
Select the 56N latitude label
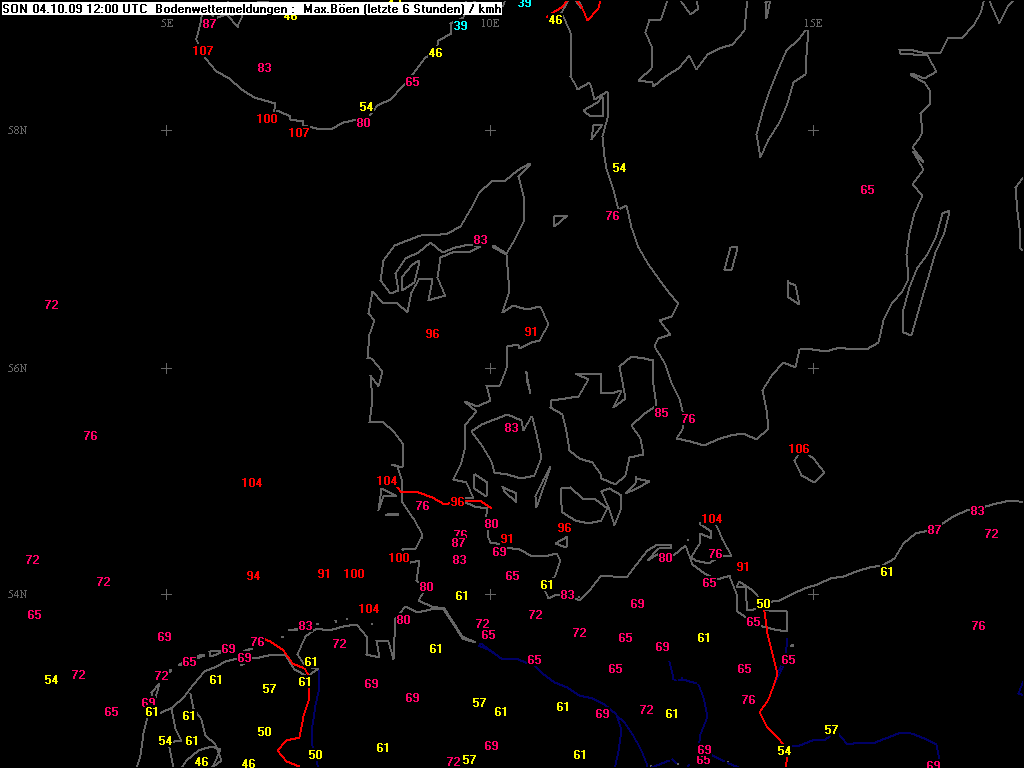[x=17, y=369]
